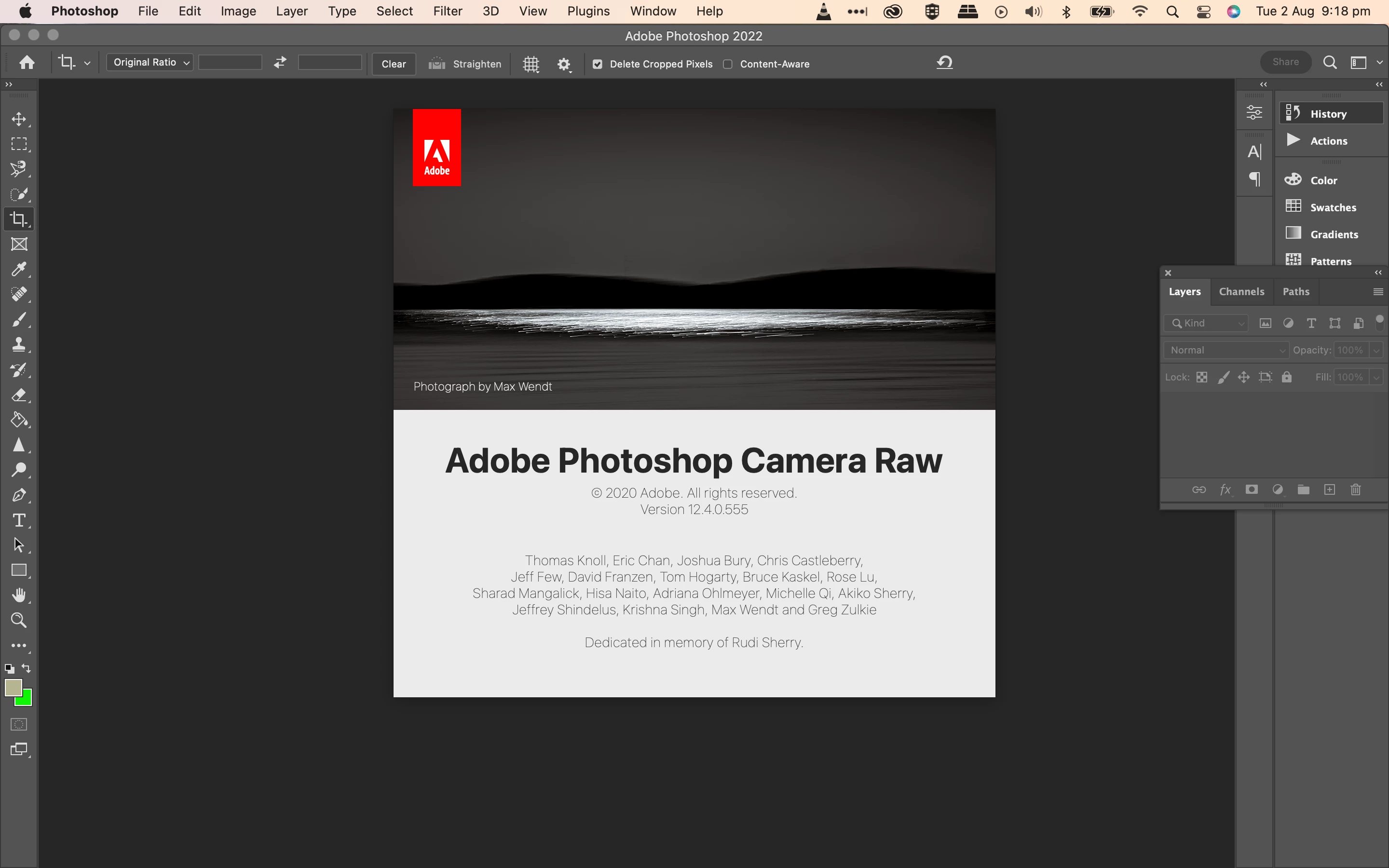Open the layer Kind filter dropdown

1207,323
